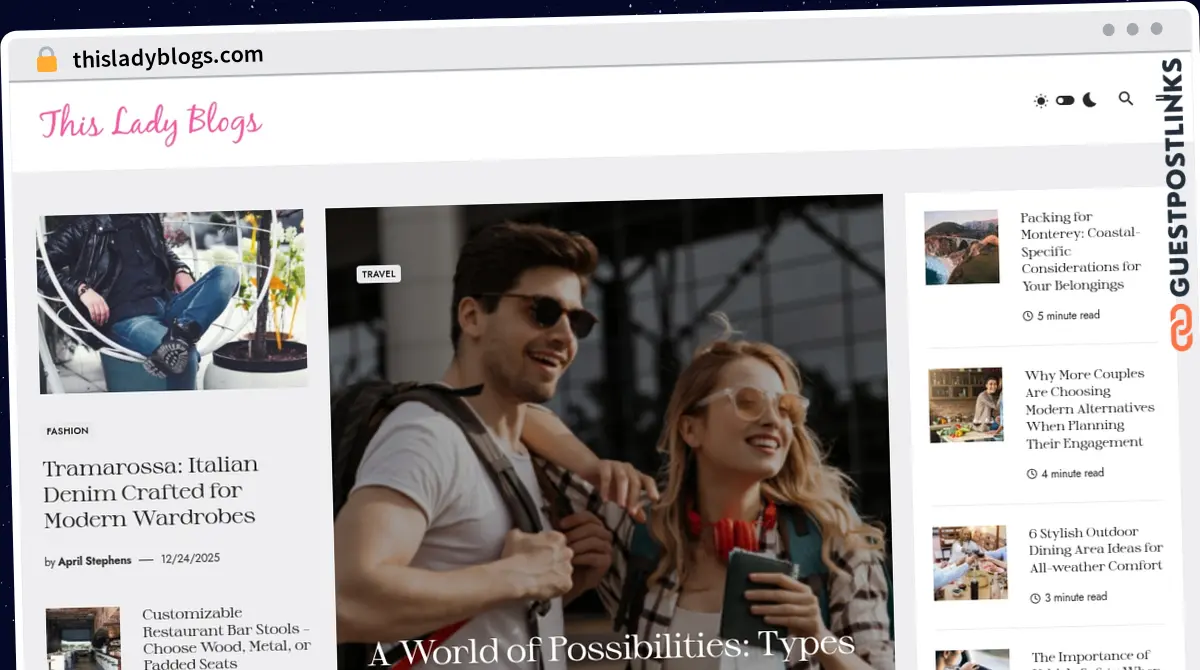Open the This Lady Blogs logo
This screenshot has height=670, width=1200.
[x=150, y=124]
